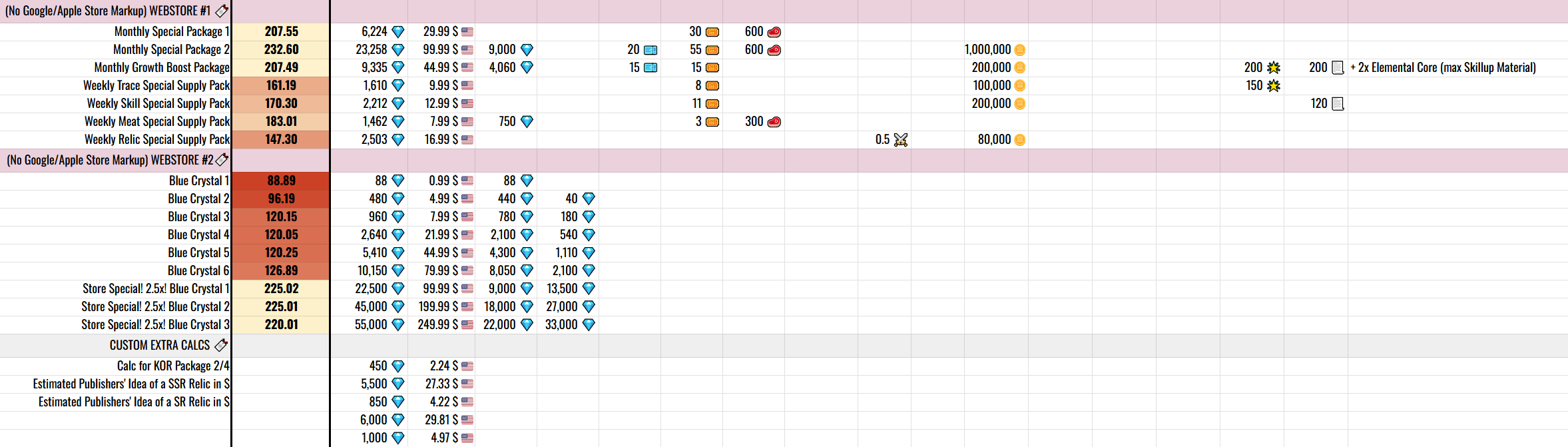Screen dimensions: 1568x447
Task: Click the Elemental Core note cell
Action: point(1443,67)
